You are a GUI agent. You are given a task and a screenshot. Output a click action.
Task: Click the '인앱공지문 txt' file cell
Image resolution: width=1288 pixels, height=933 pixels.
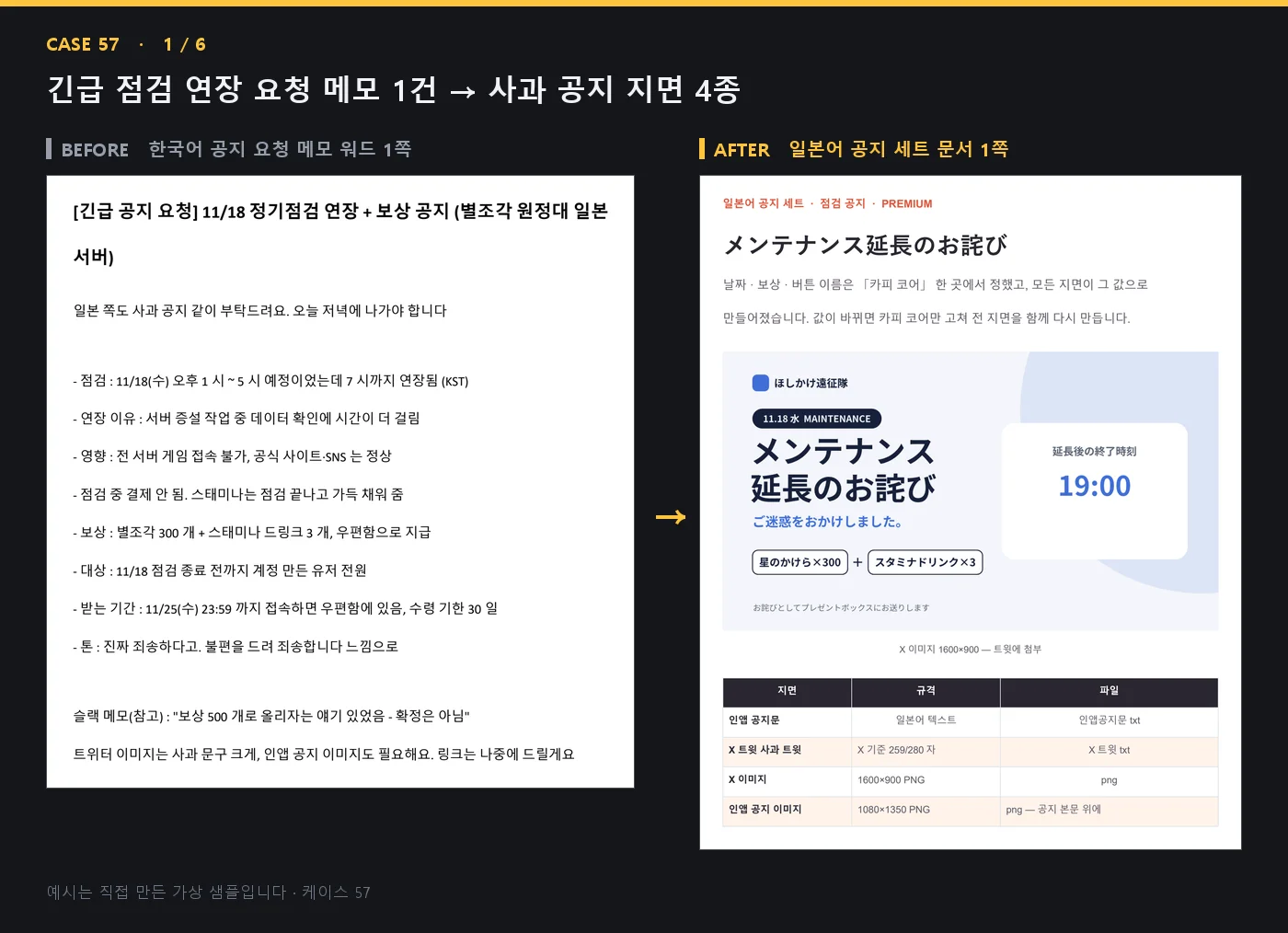pyautogui.click(x=1109, y=720)
